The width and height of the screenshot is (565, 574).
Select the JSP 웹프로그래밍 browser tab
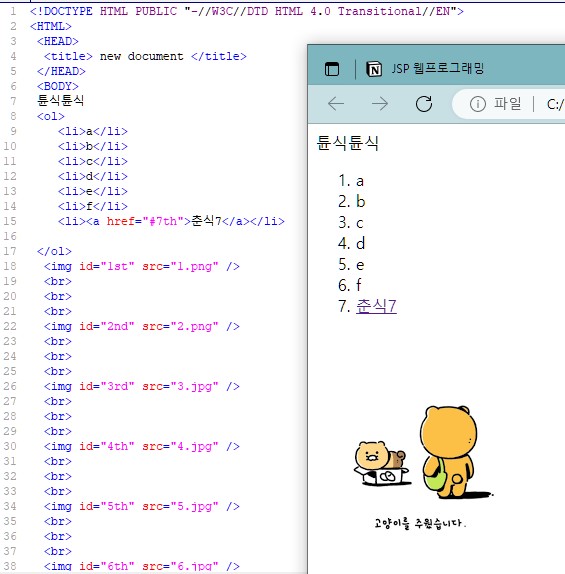point(438,68)
